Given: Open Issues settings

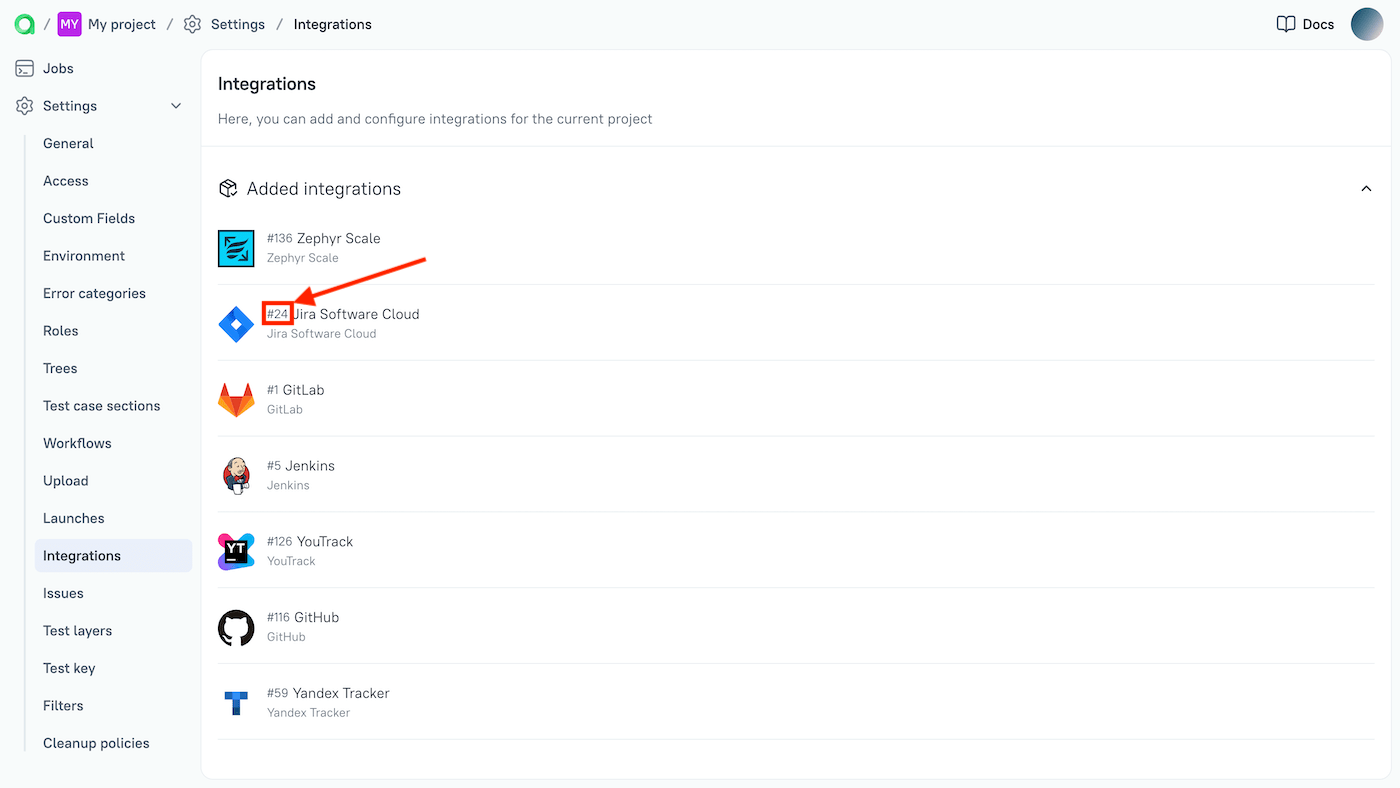Looking at the screenshot, I should (63, 593).
